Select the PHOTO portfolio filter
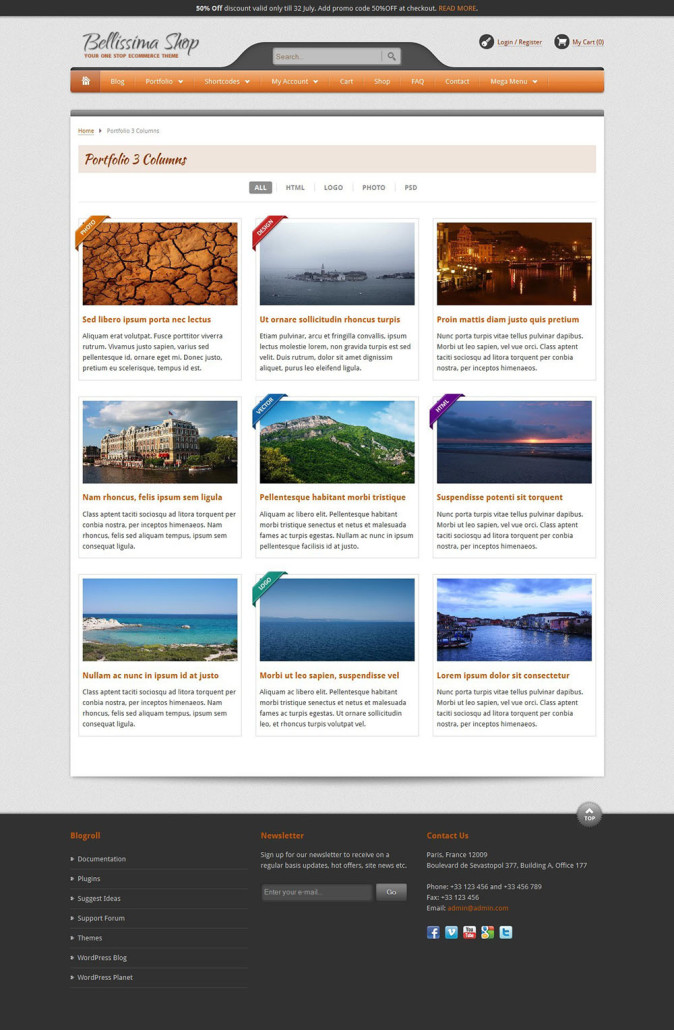Viewport: 674px width, 1030px height. click(374, 188)
